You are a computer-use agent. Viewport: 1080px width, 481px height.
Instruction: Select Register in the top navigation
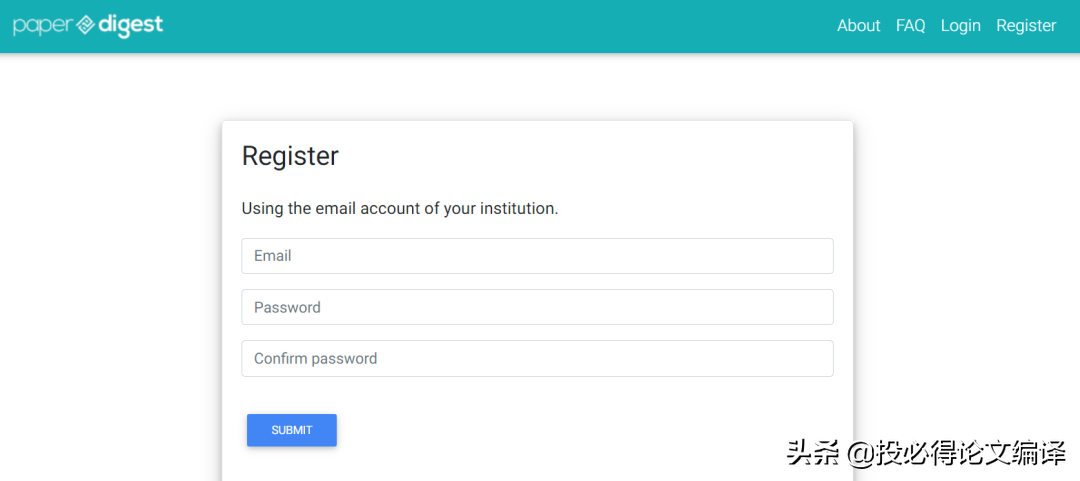point(1026,26)
